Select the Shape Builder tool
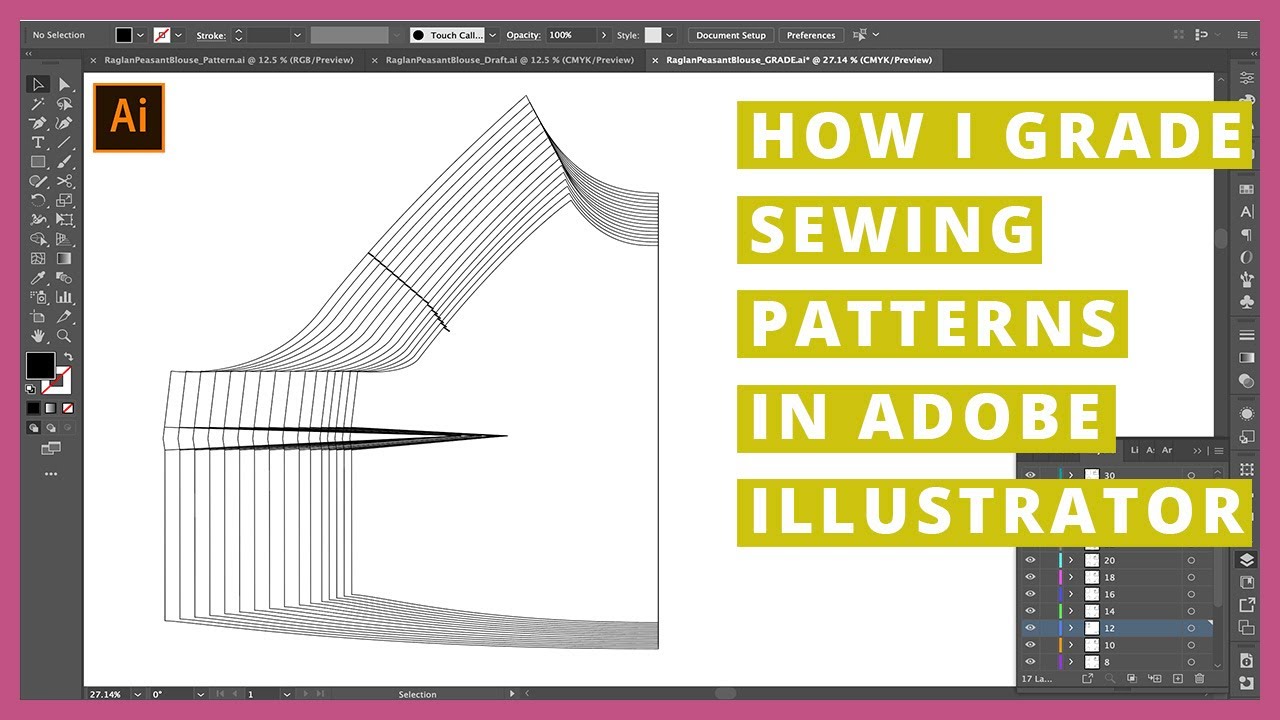The height and width of the screenshot is (720, 1280). pos(38,239)
